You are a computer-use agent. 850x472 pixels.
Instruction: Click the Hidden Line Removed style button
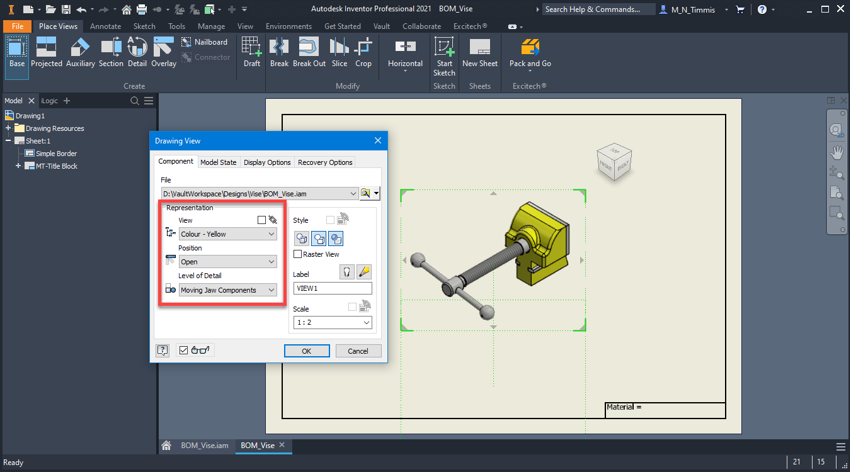coord(319,238)
